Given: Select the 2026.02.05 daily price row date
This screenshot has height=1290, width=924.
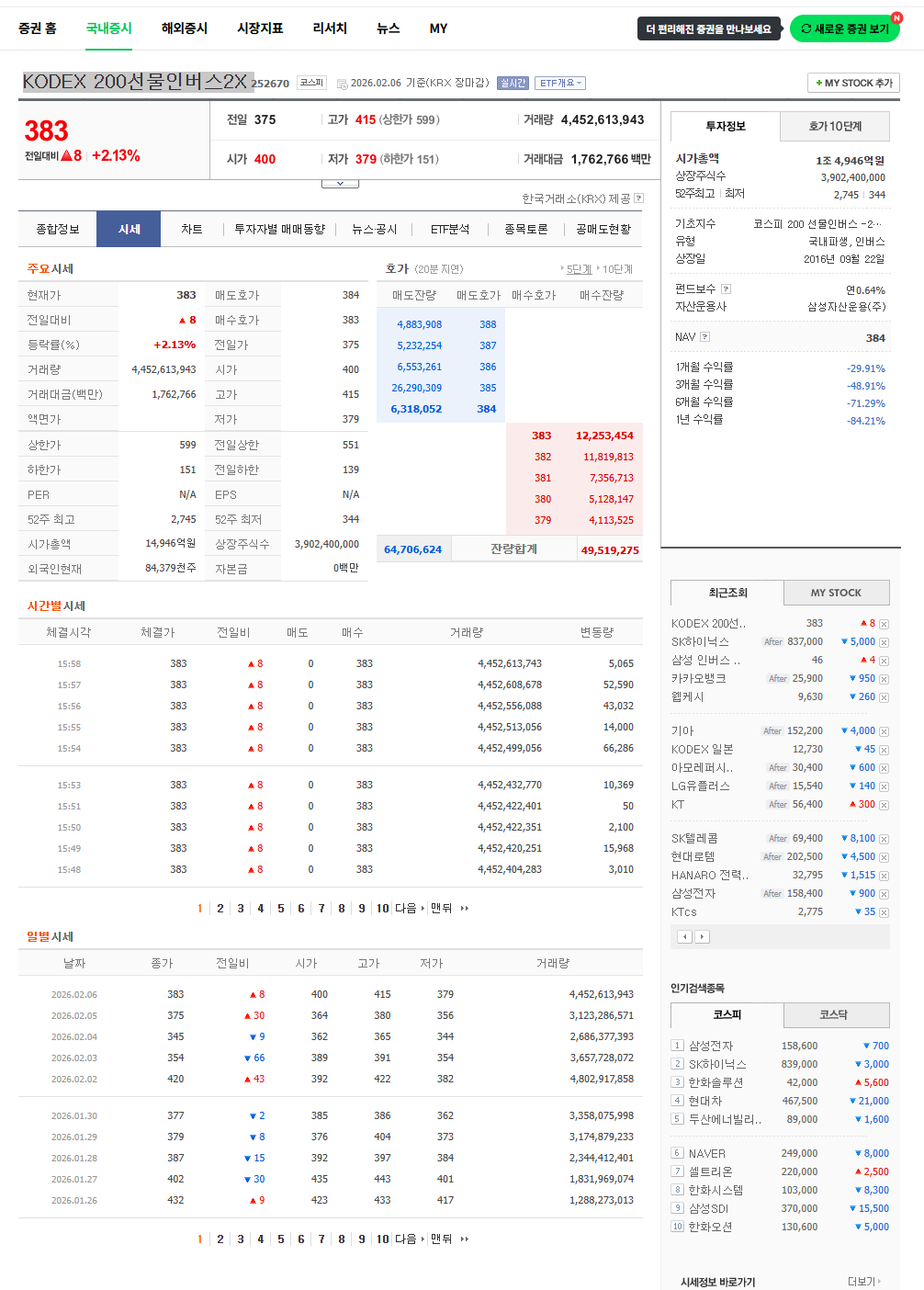Looking at the screenshot, I should (74, 1016).
